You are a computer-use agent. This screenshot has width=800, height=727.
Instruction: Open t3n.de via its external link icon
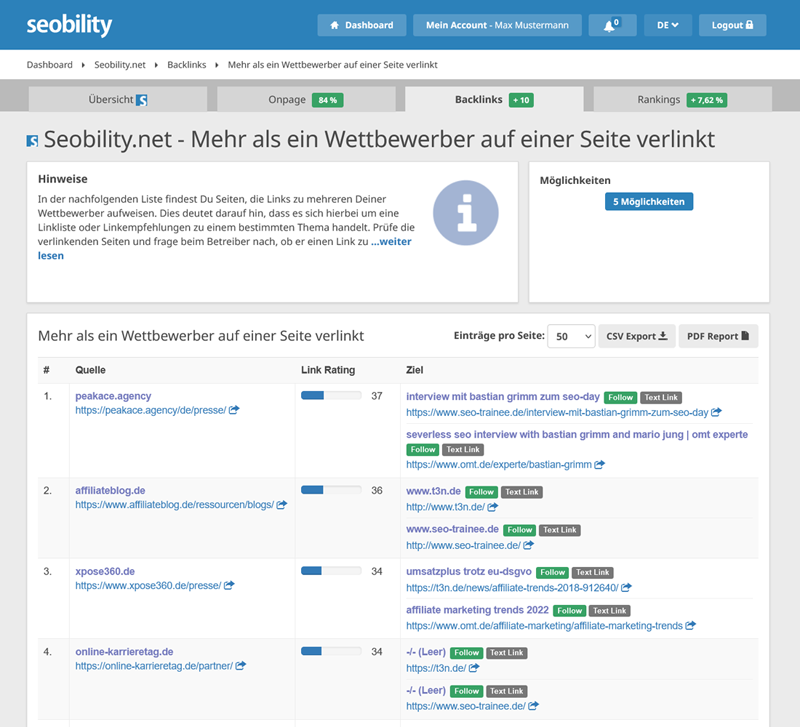(x=492, y=507)
